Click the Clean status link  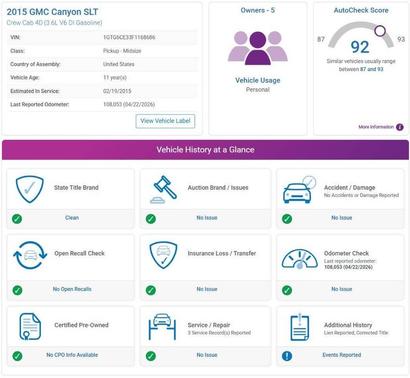click(x=72, y=218)
